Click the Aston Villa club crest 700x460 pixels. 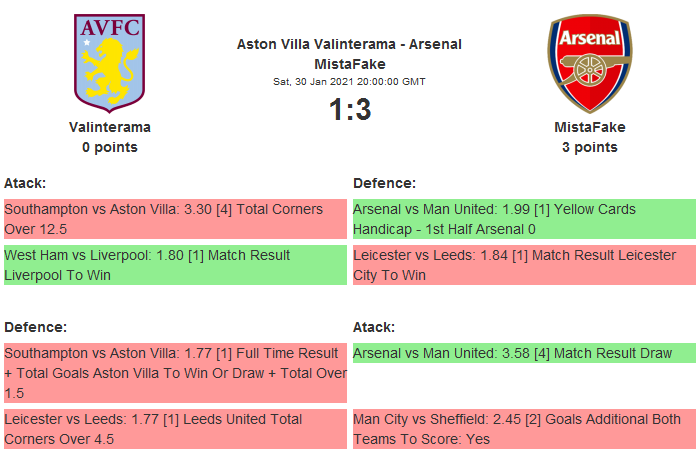coord(110,63)
